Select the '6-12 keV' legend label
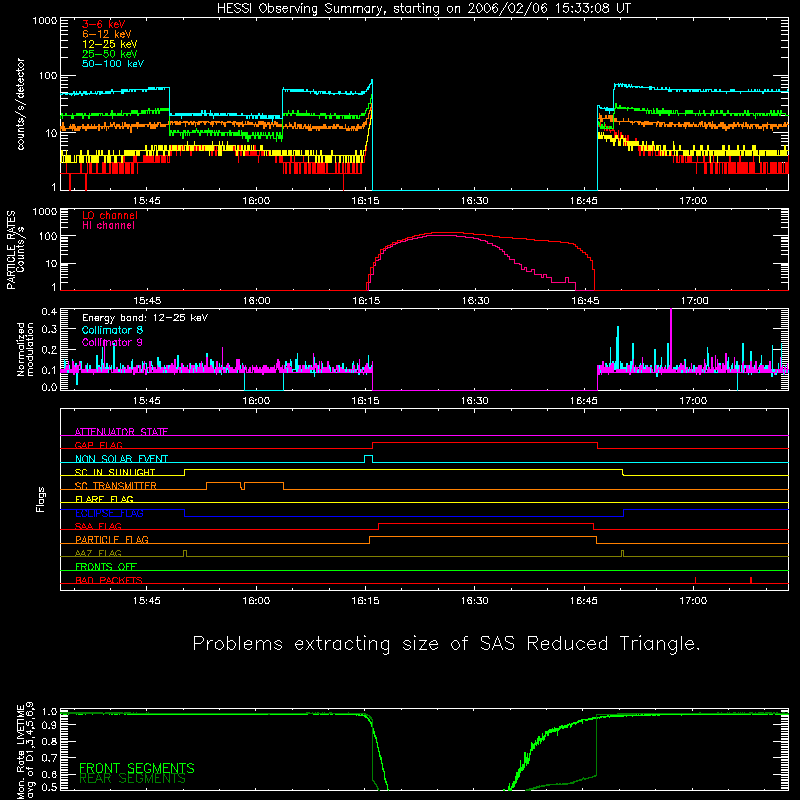800x800 pixels. tap(107, 34)
